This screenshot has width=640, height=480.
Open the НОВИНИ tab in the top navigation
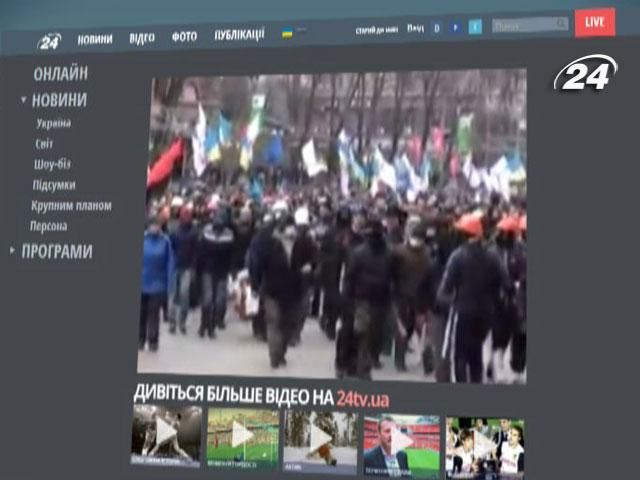coord(95,39)
